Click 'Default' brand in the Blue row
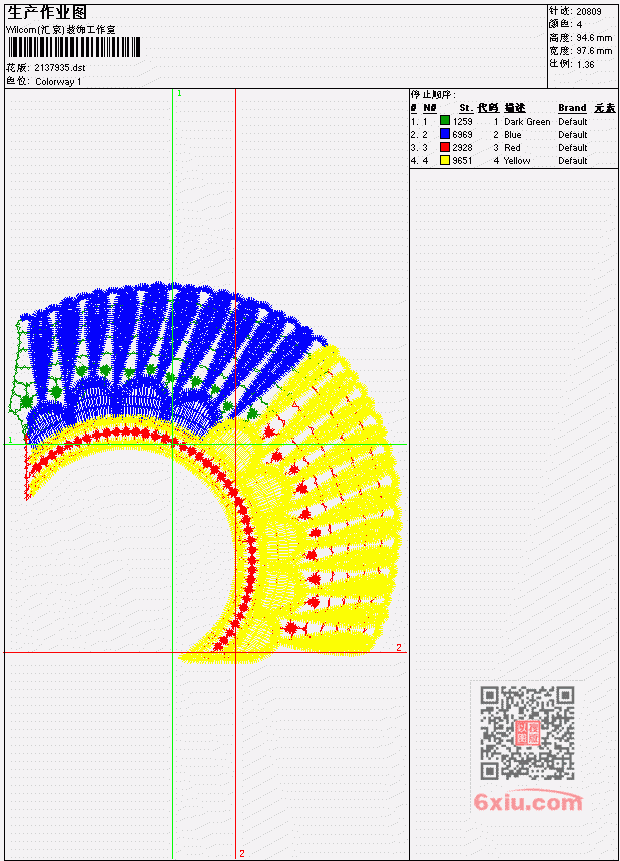 [573, 135]
